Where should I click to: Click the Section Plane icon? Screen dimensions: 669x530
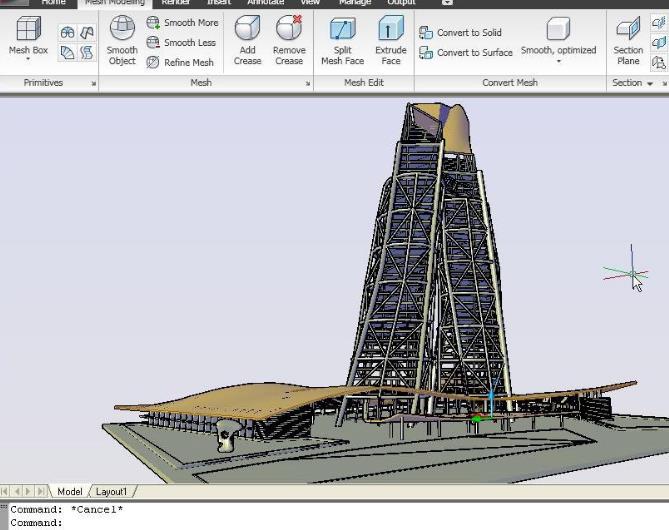click(x=628, y=40)
